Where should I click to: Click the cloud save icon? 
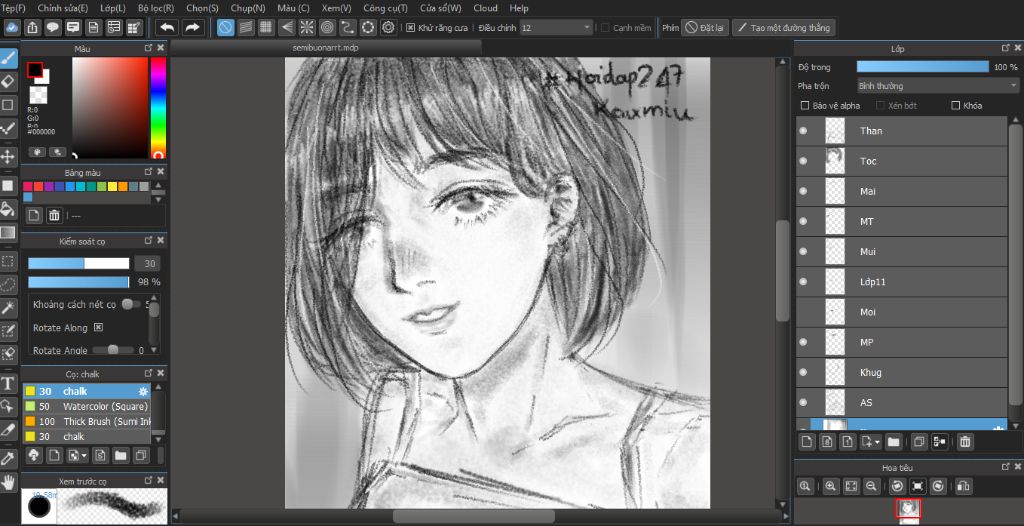[12, 27]
